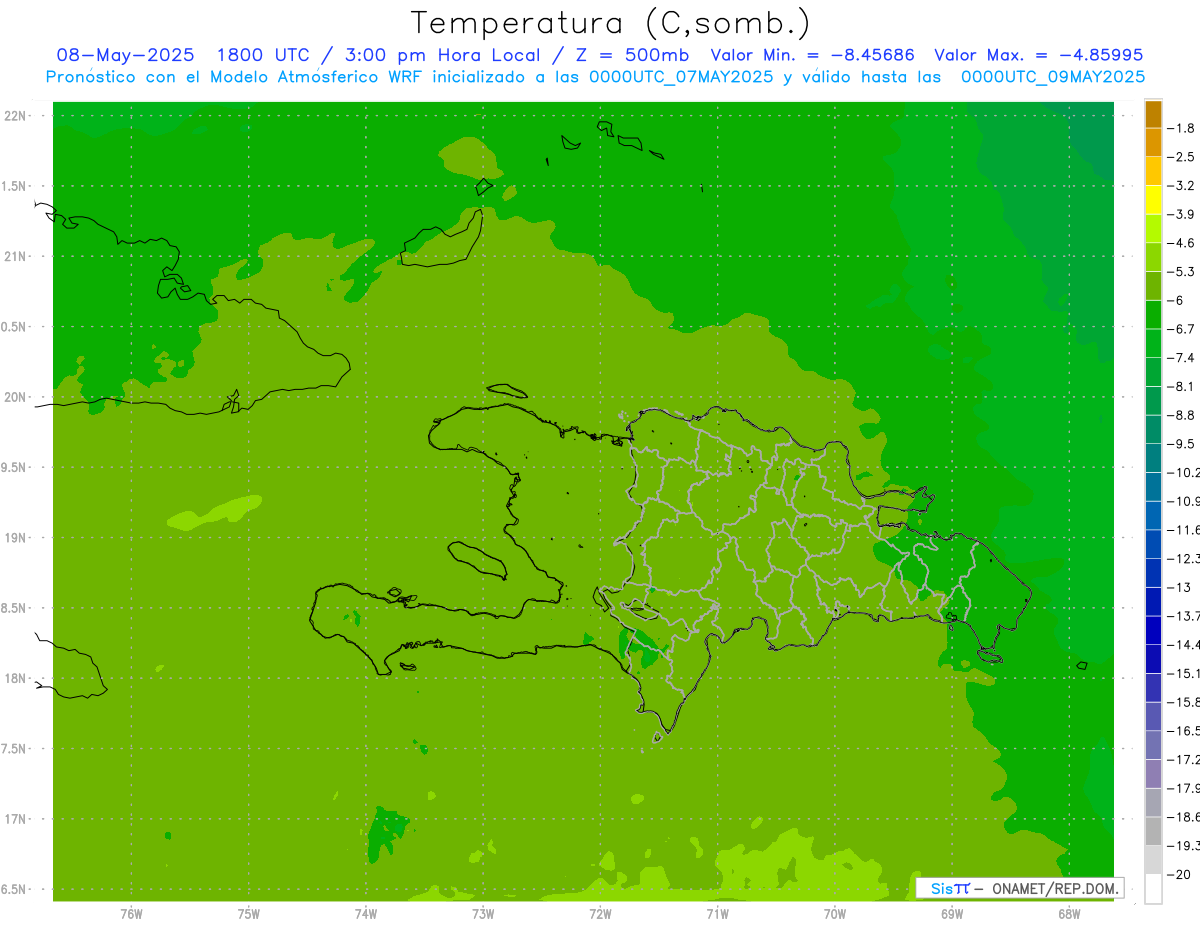The width and height of the screenshot is (1200, 927).
Task: Click the purple colorbar segment between -17.2 and -17.9
Action: click(x=1153, y=774)
